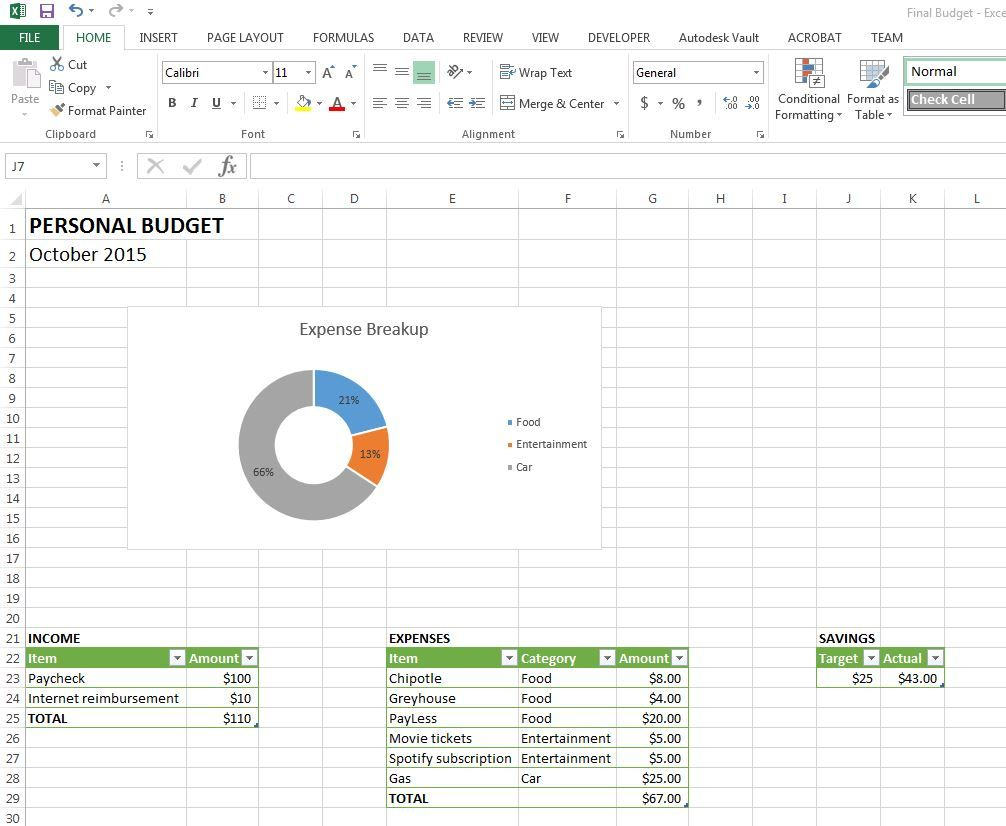Click the Format Painter brush icon
The width and height of the screenshot is (1006, 826).
point(57,111)
